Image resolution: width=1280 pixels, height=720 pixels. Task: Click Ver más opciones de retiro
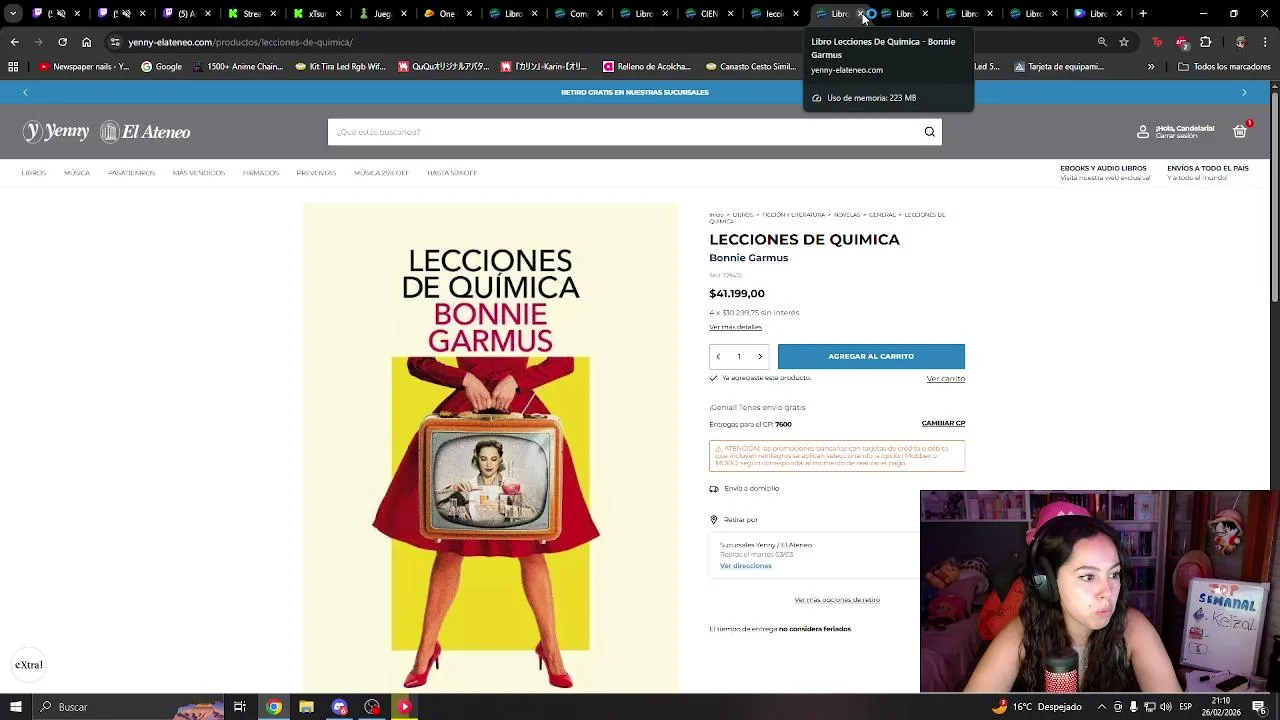[837, 600]
